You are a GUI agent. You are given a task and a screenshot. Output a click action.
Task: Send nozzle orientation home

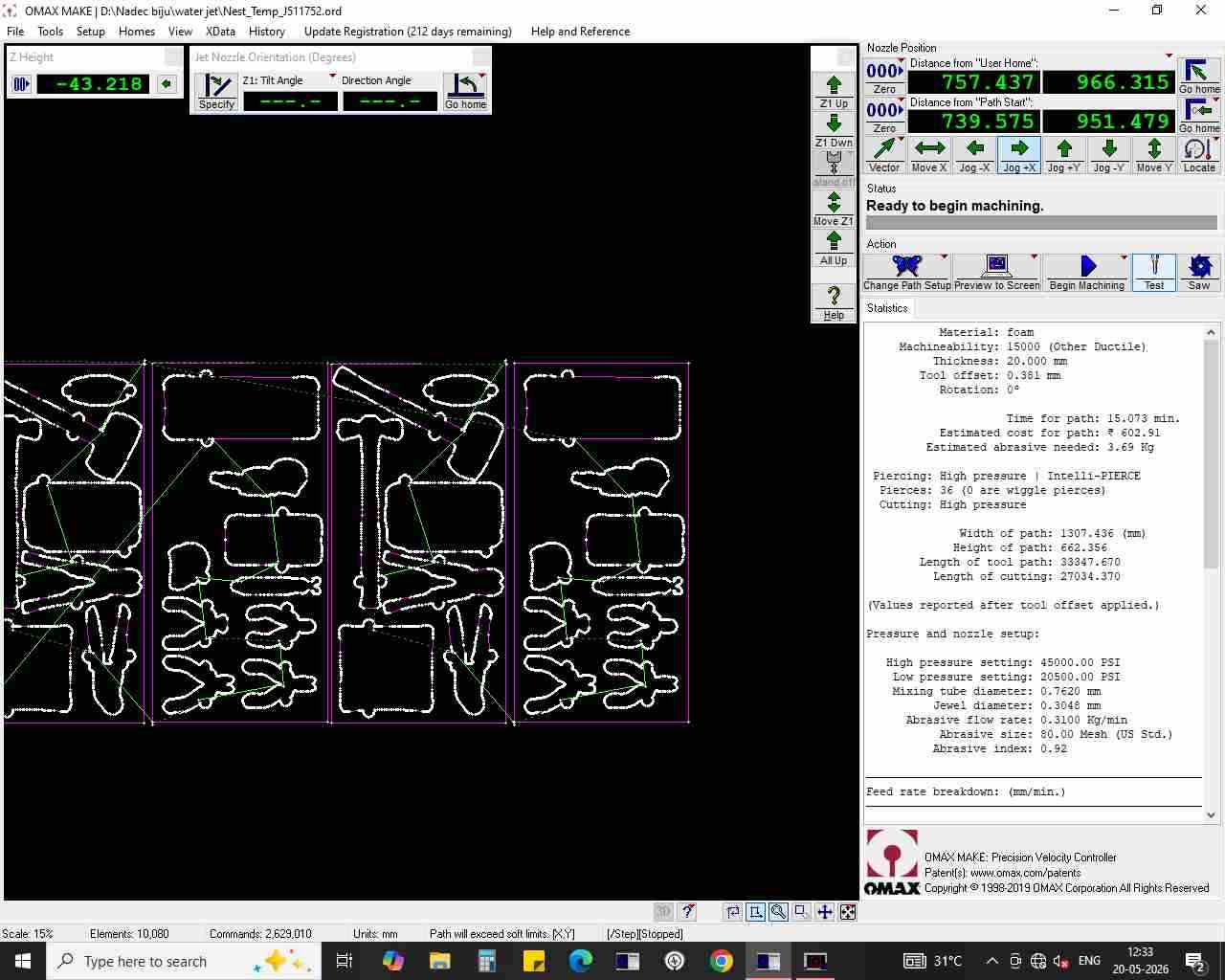(x=465, y=92)
